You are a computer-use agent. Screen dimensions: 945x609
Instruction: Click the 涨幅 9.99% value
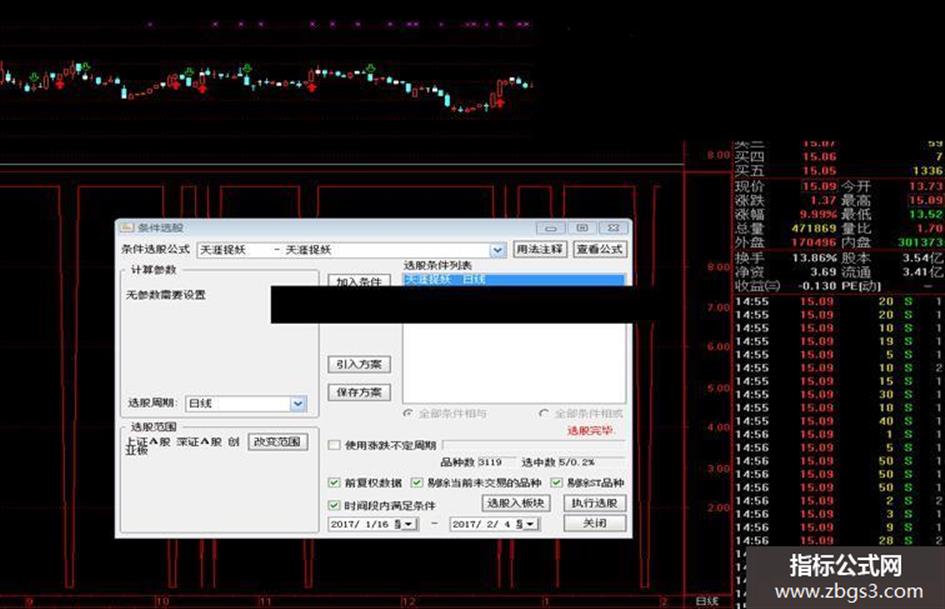[x=818, y=214]
